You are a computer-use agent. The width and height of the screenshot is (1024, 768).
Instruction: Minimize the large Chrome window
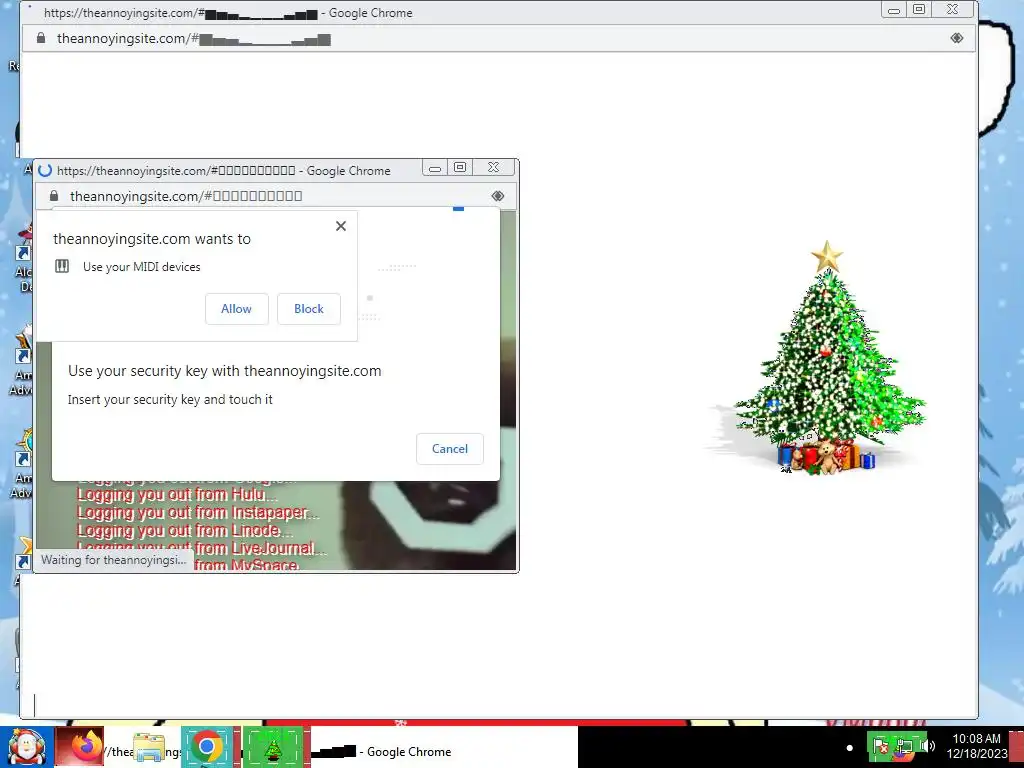(894, 10)
